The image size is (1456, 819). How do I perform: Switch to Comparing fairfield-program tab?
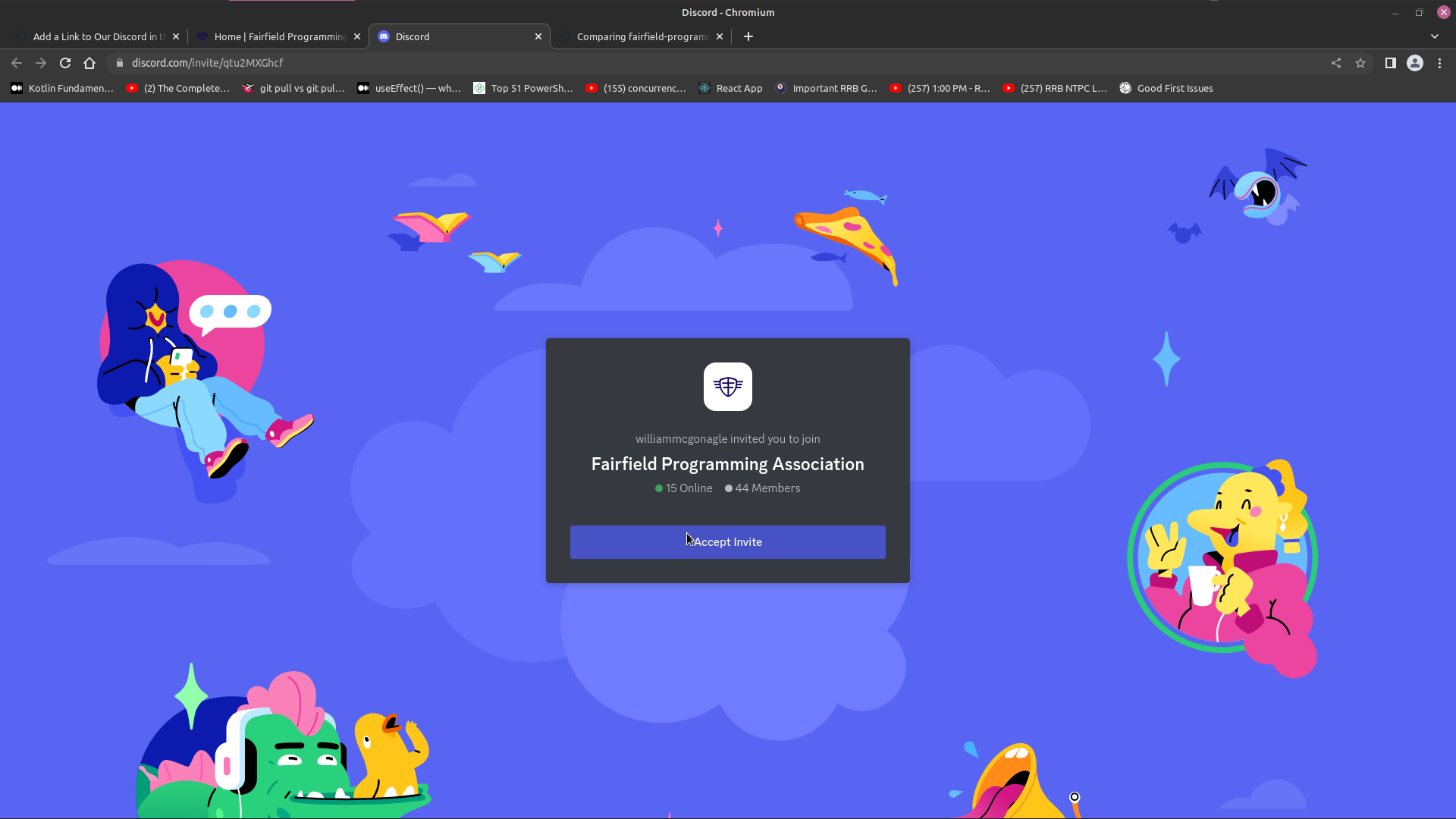coord(642,36)
